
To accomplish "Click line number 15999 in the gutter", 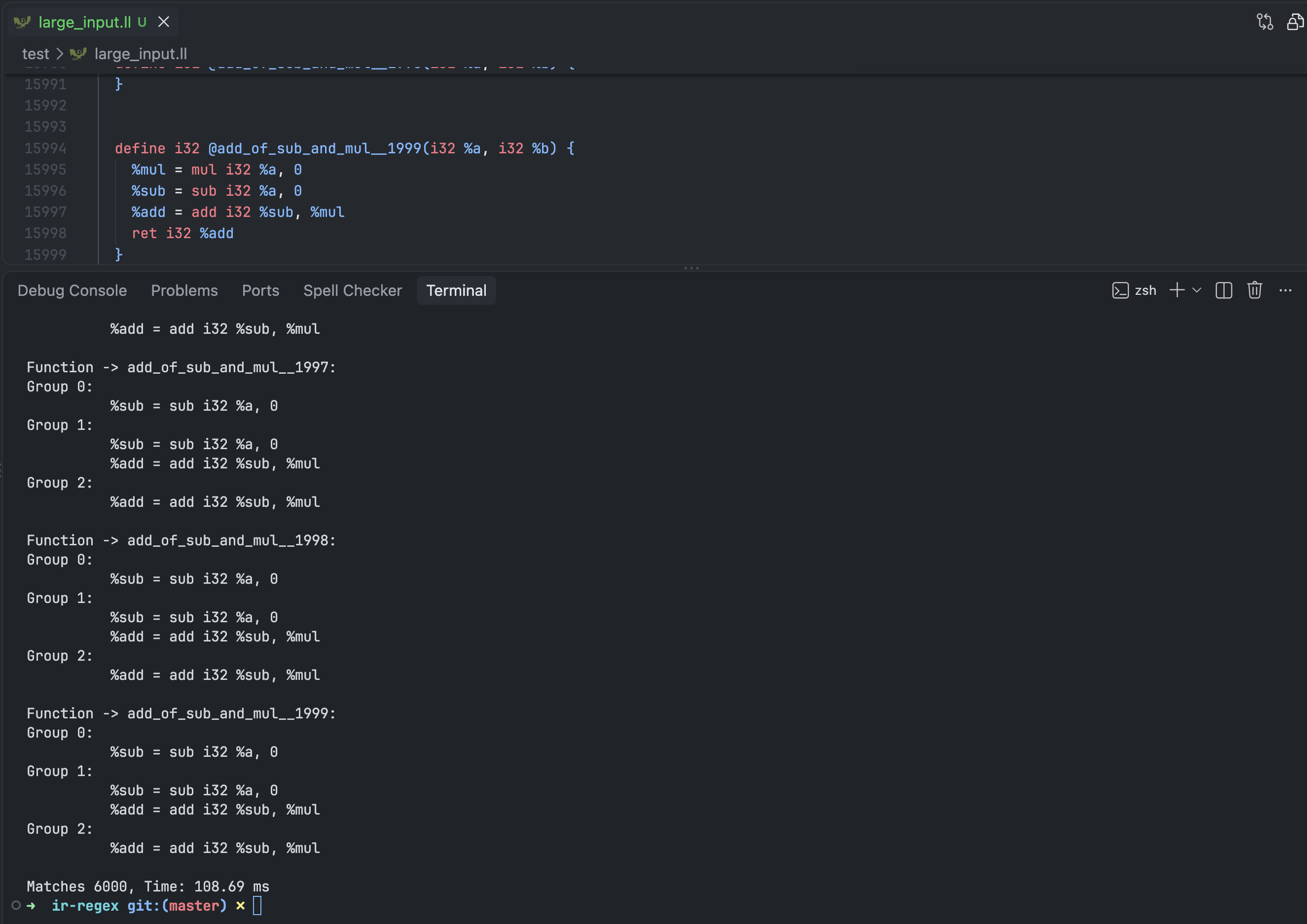I will (x=45, y=255).
